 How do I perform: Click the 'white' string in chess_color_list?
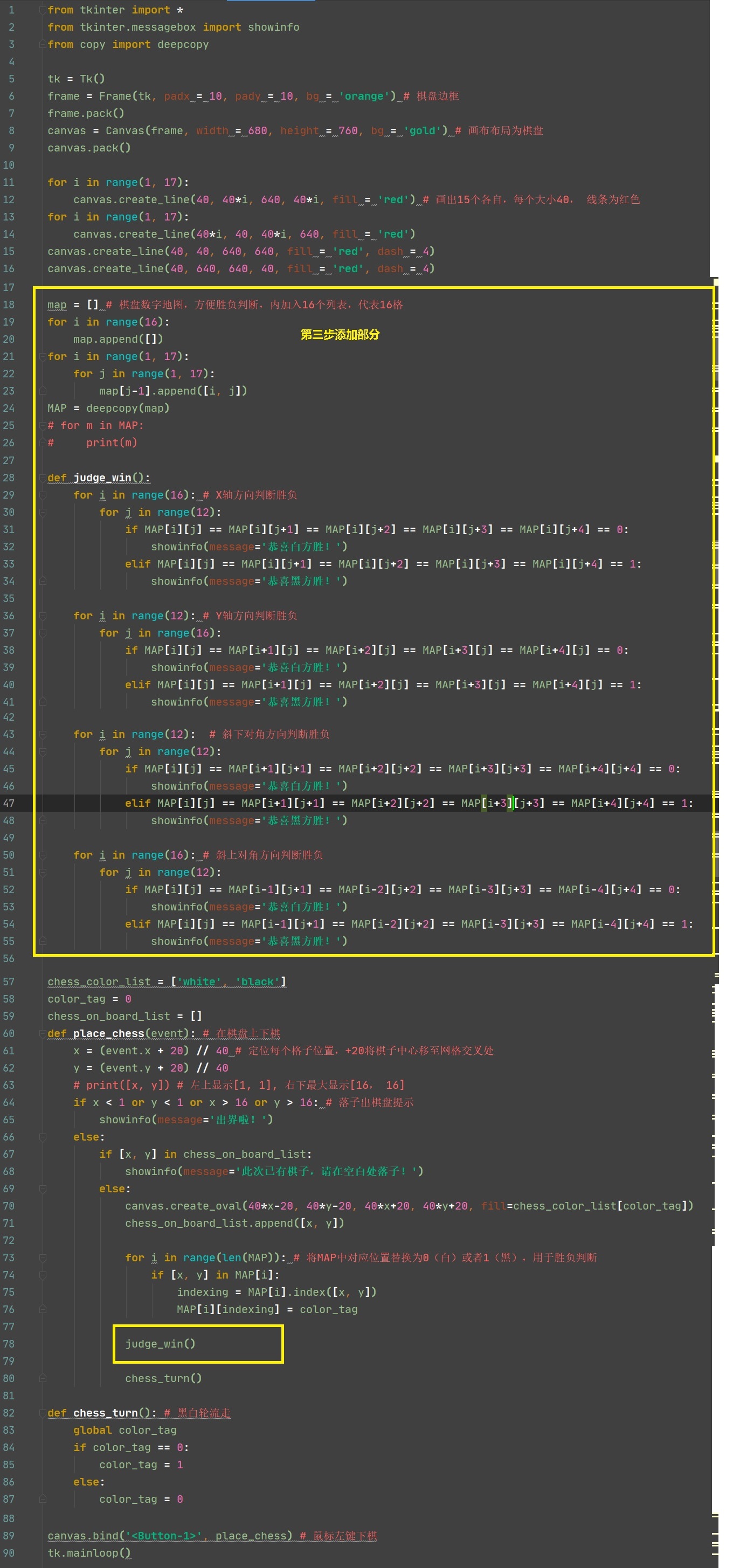click(199, 982)
